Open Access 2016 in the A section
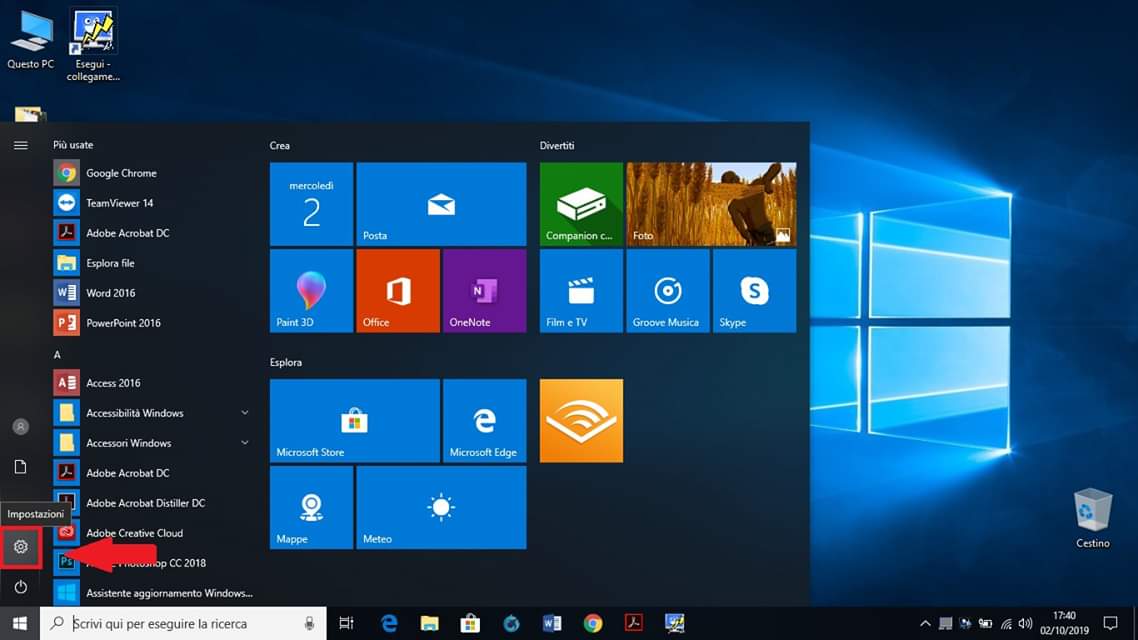This screenshot has width=1138, height=640. click(152, 382)
